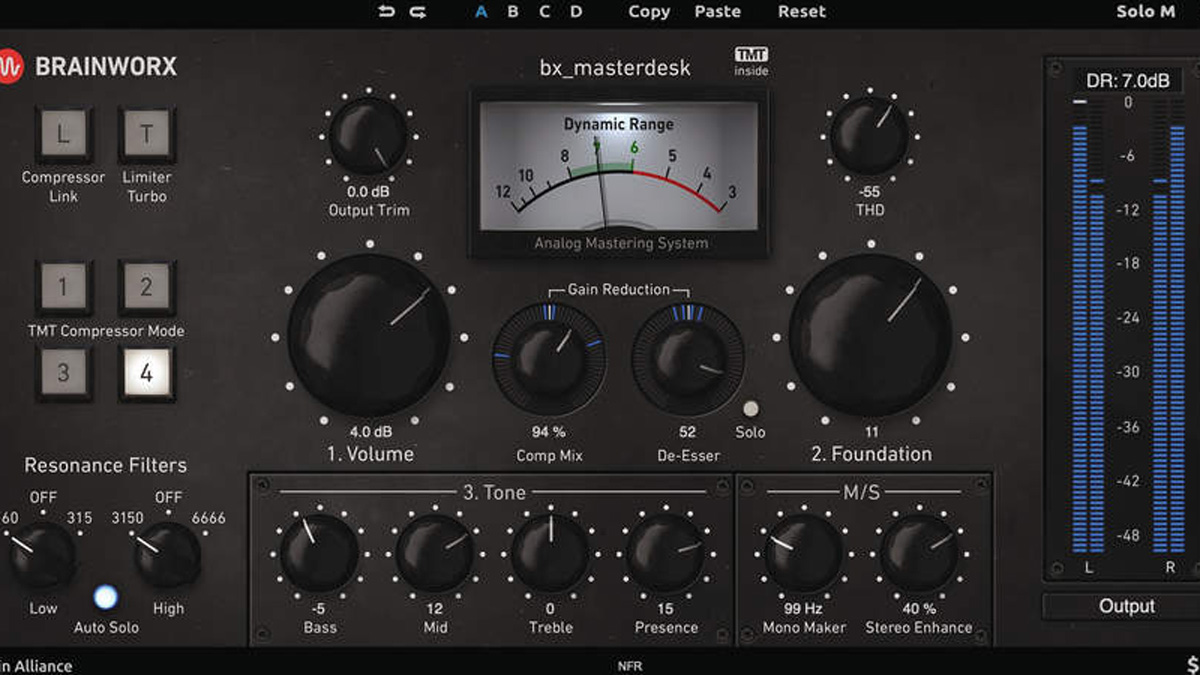Viewport: 1200px width, 675px height.
Task: Click the TMT inside badge
Action: tap(751, 61)
